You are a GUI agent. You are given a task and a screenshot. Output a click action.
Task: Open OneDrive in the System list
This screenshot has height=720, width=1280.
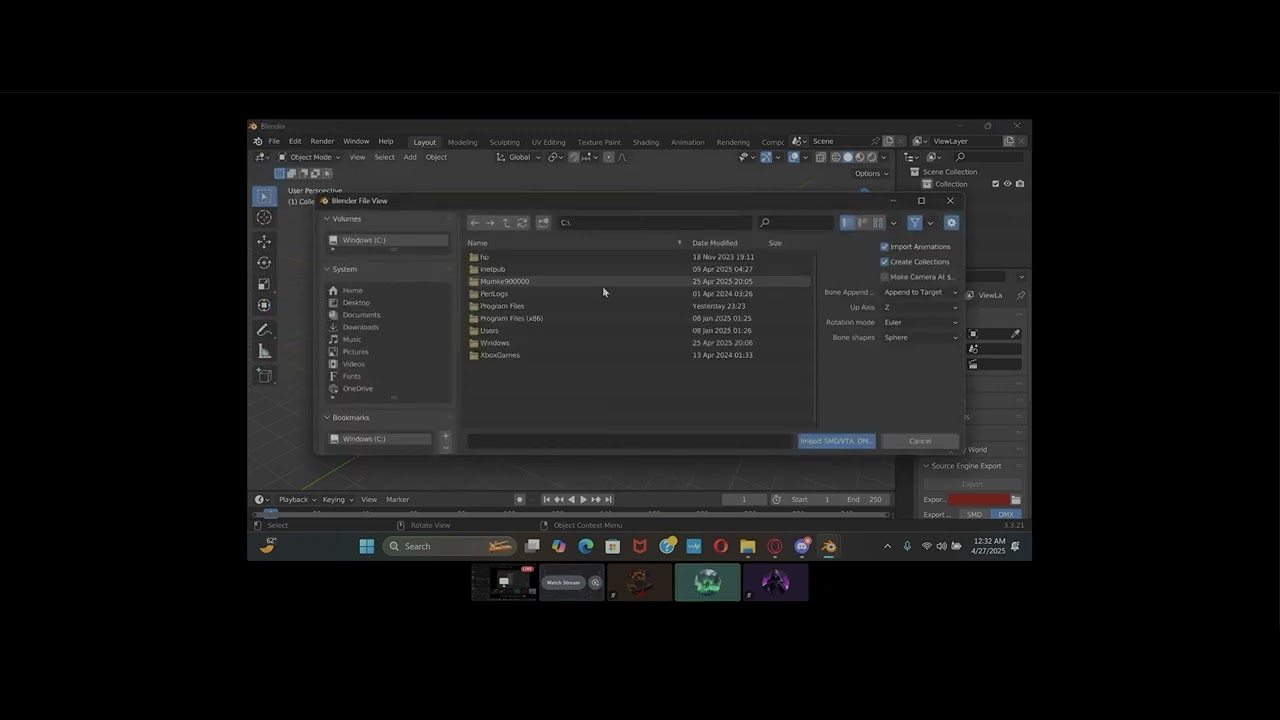pyautogui.click(x=357, y=388)
